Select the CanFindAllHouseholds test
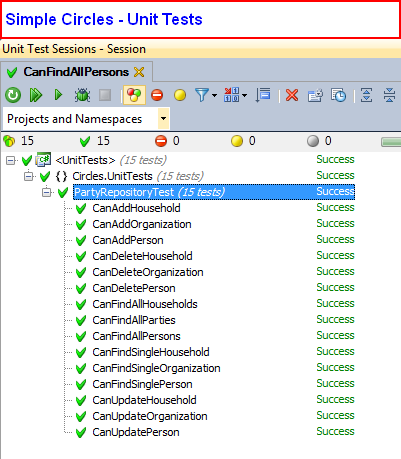 click(x=145, y=304)
